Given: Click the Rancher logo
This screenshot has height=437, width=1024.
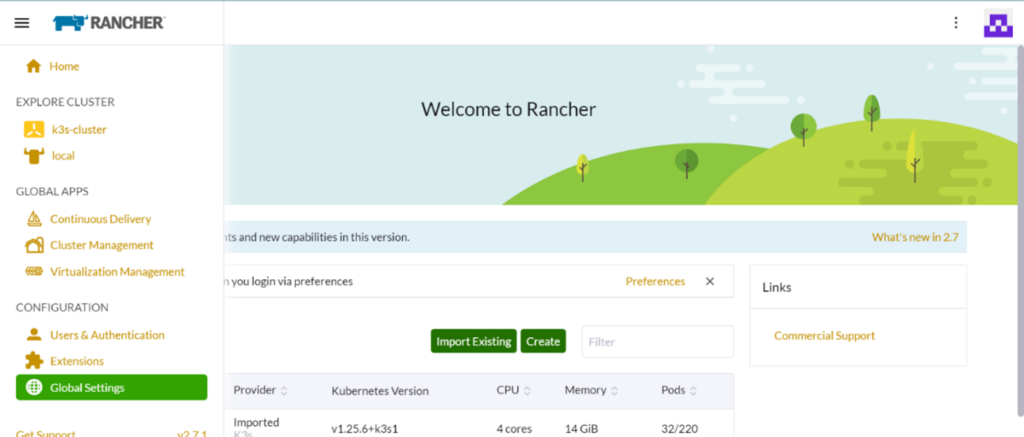Looking at the screenshot, I should coord(109,22).
